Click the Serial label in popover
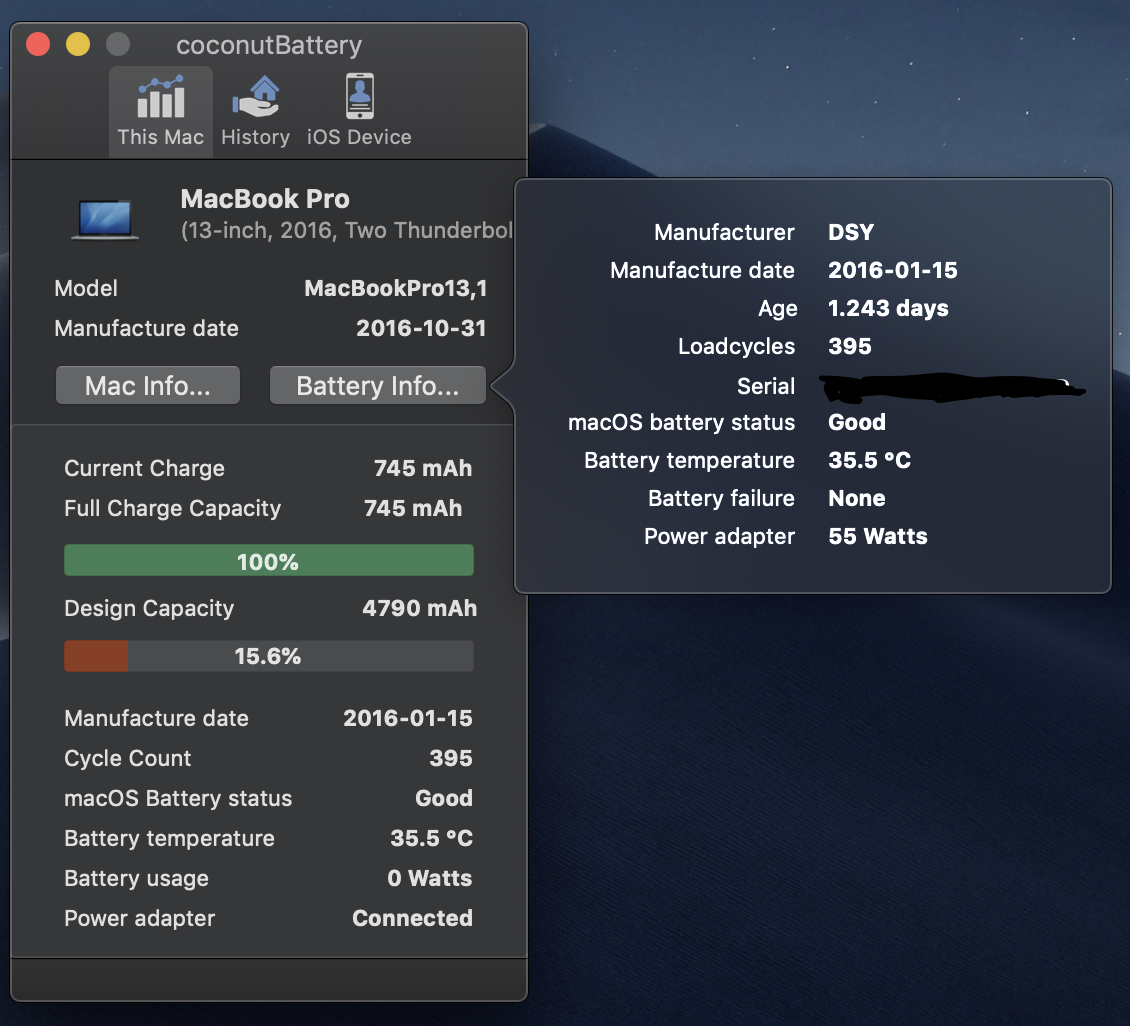1130x1026 pixels. coord(766,386)
